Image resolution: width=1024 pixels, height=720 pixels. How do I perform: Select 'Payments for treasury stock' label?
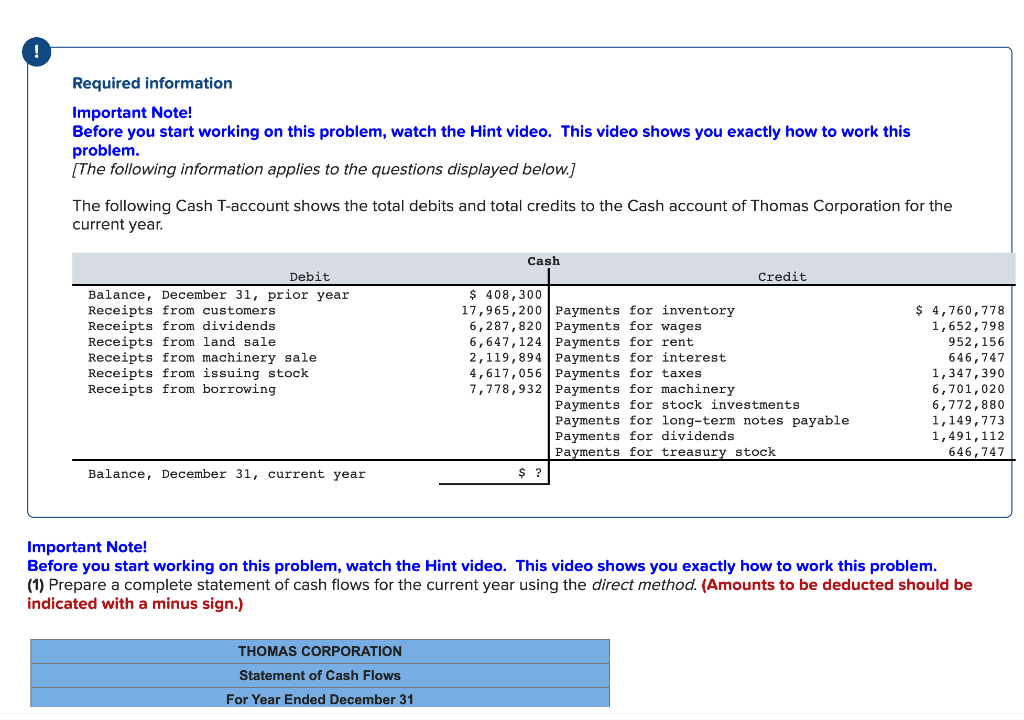[x=665, y=451]
